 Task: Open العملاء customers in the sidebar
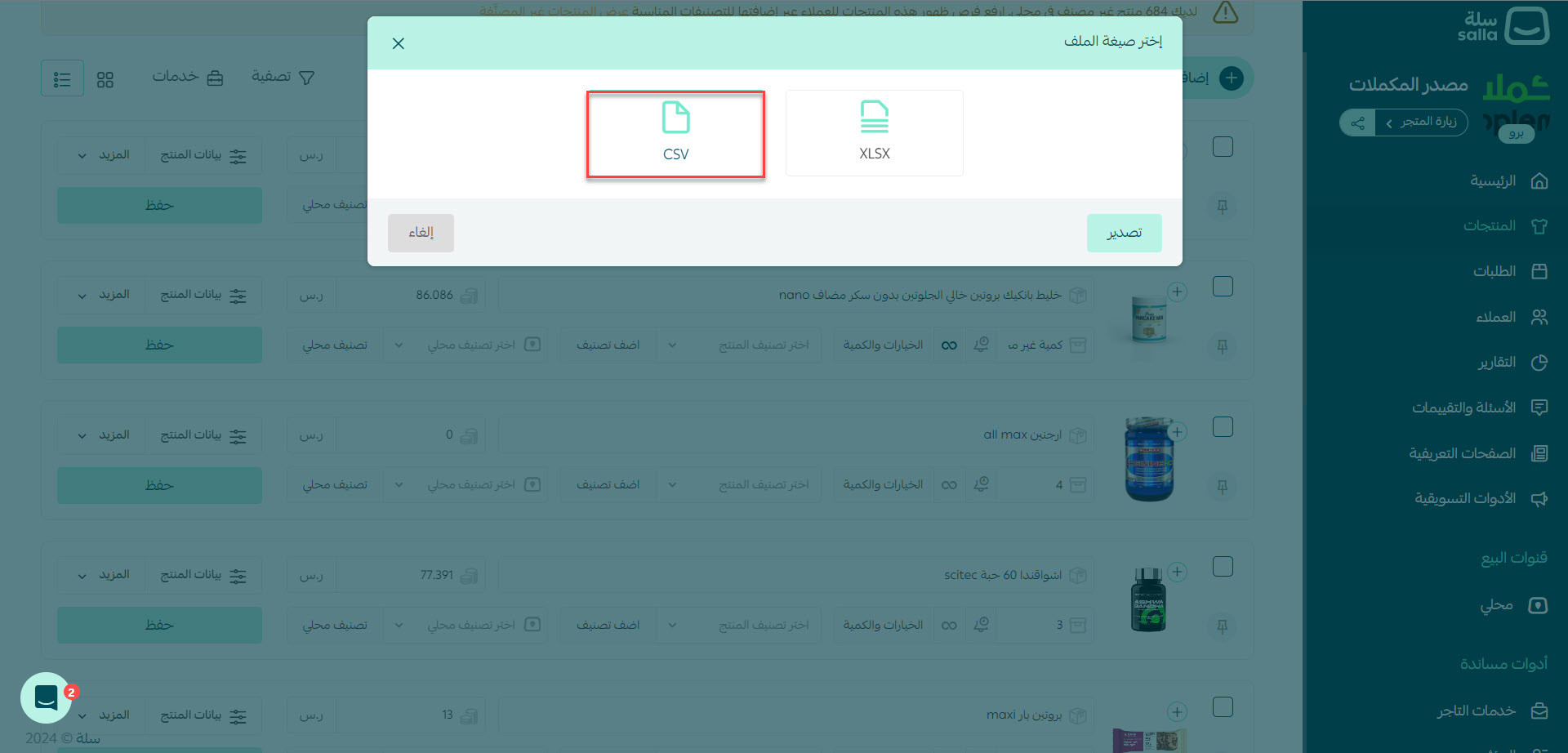pos(1512,317)
